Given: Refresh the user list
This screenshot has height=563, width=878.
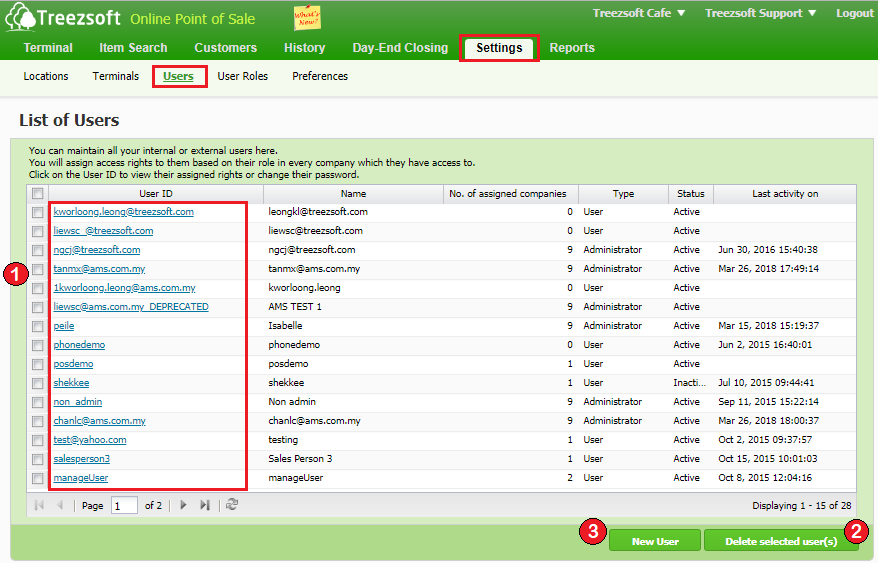Looking at the screenshot, I should coord(232,505).
